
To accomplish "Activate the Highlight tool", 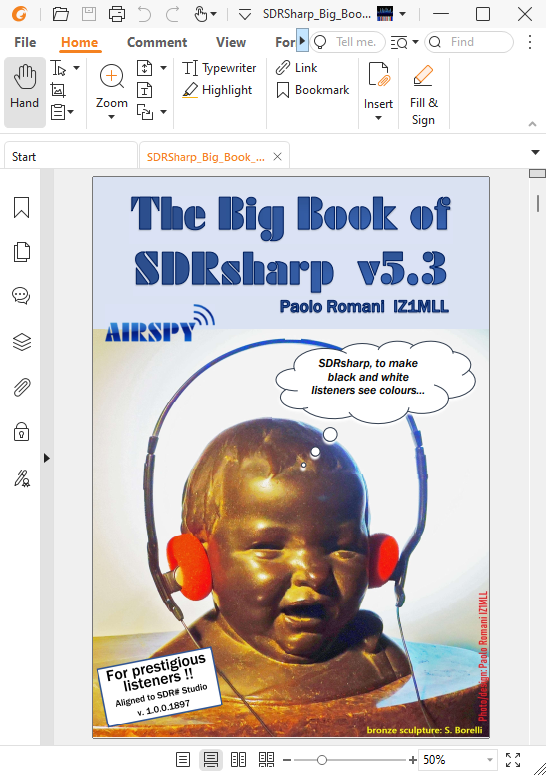I will point(217,90).
